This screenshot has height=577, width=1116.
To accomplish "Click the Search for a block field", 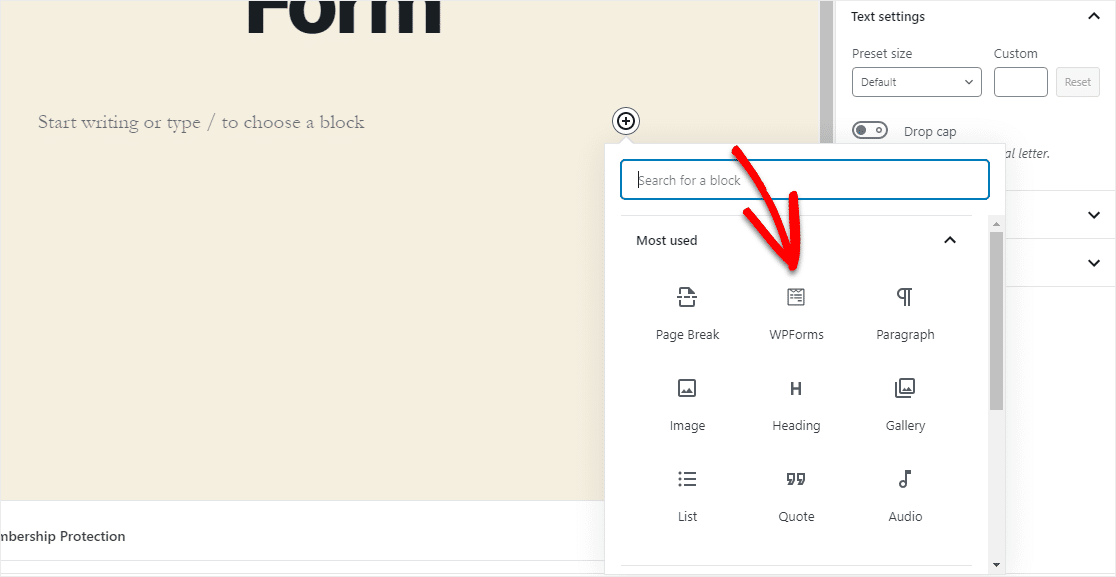I will (804, 180).
